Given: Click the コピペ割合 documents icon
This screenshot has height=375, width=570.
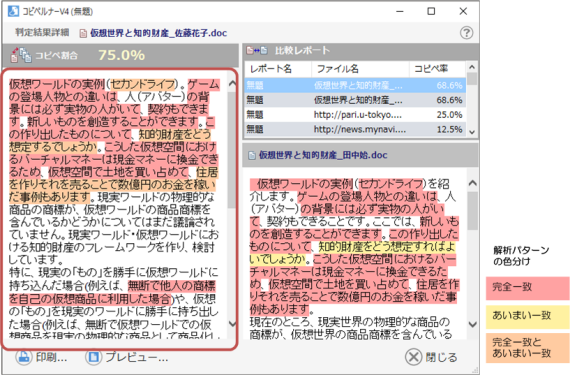Looking at the screenshot, I should [21, 55].
